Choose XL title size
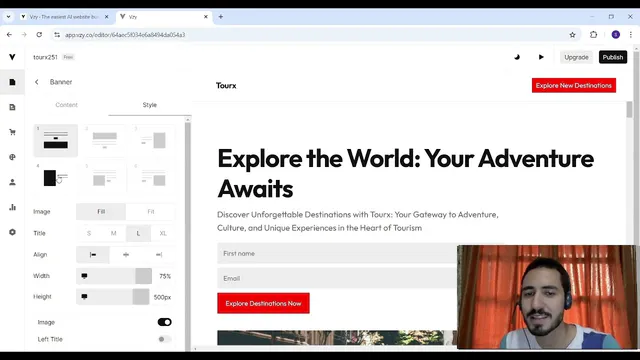The width and height of the screenshot is (640, 360). tap(163, 233)
